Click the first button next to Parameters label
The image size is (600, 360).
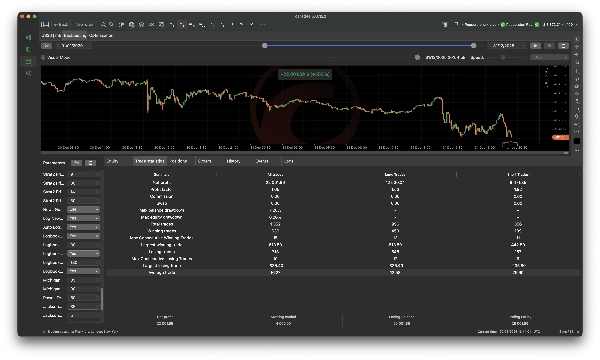coord(77,163)
